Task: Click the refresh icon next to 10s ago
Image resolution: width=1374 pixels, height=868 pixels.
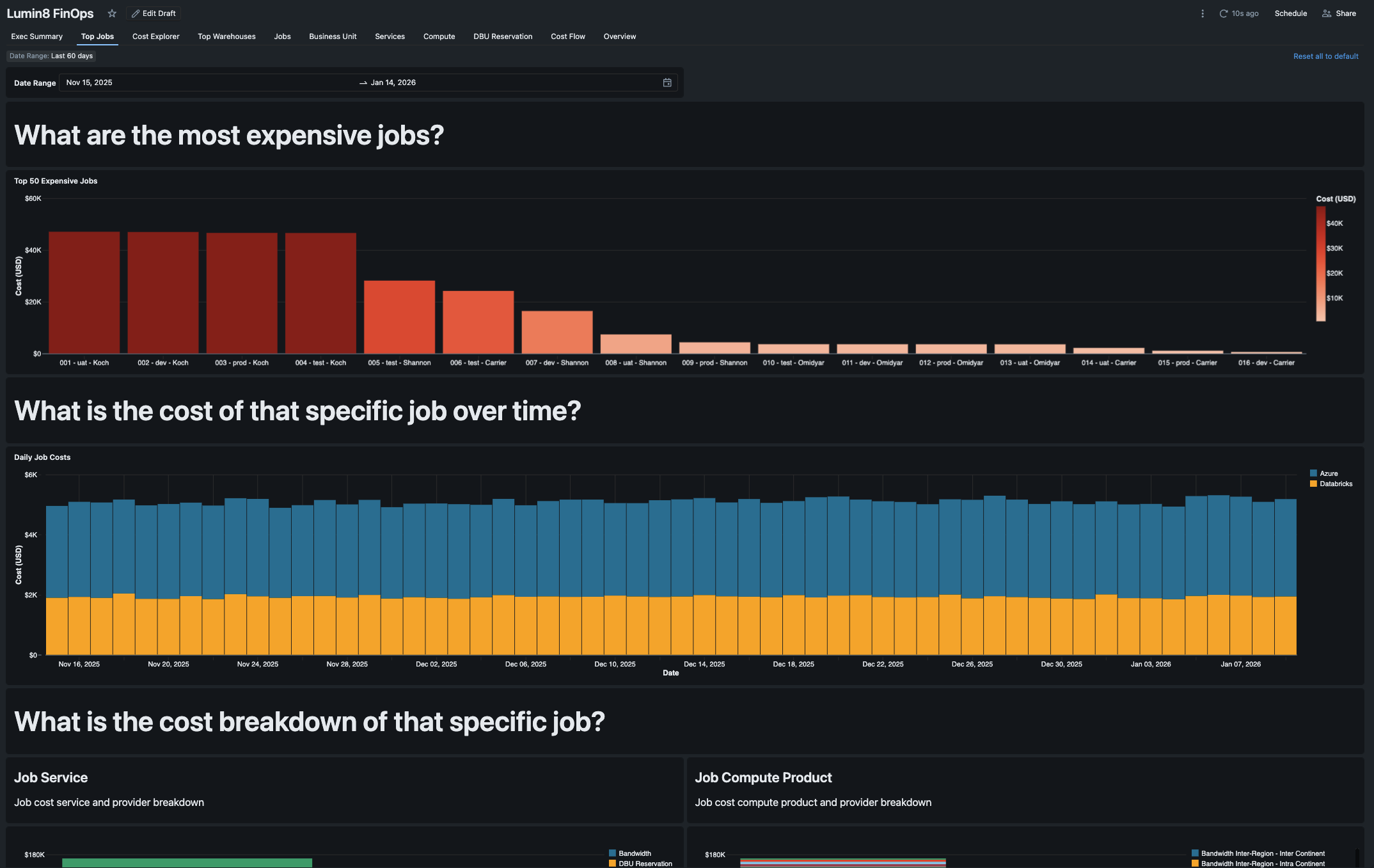Action: (x=1223, y=13)
